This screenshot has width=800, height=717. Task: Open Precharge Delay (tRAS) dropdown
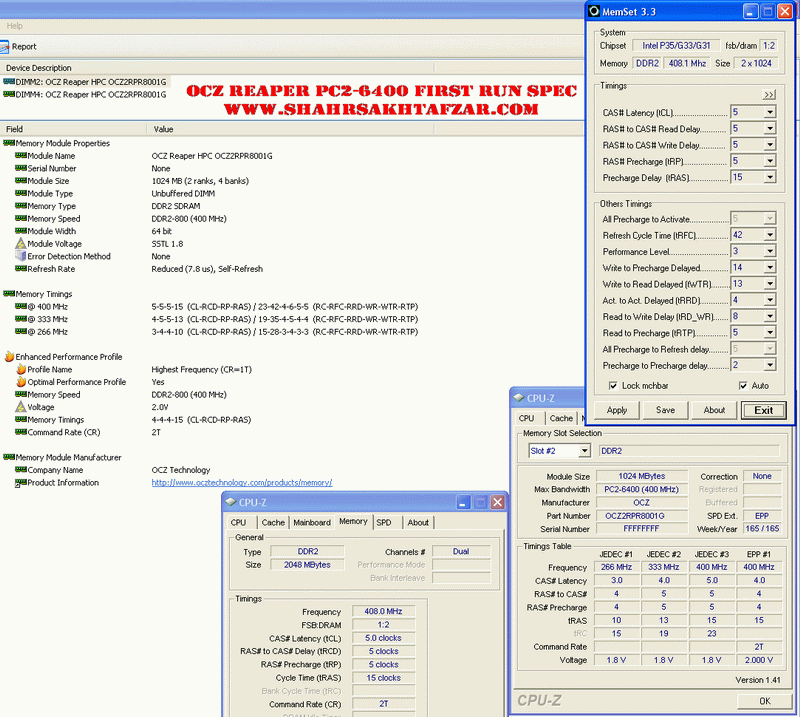(770, 178)
